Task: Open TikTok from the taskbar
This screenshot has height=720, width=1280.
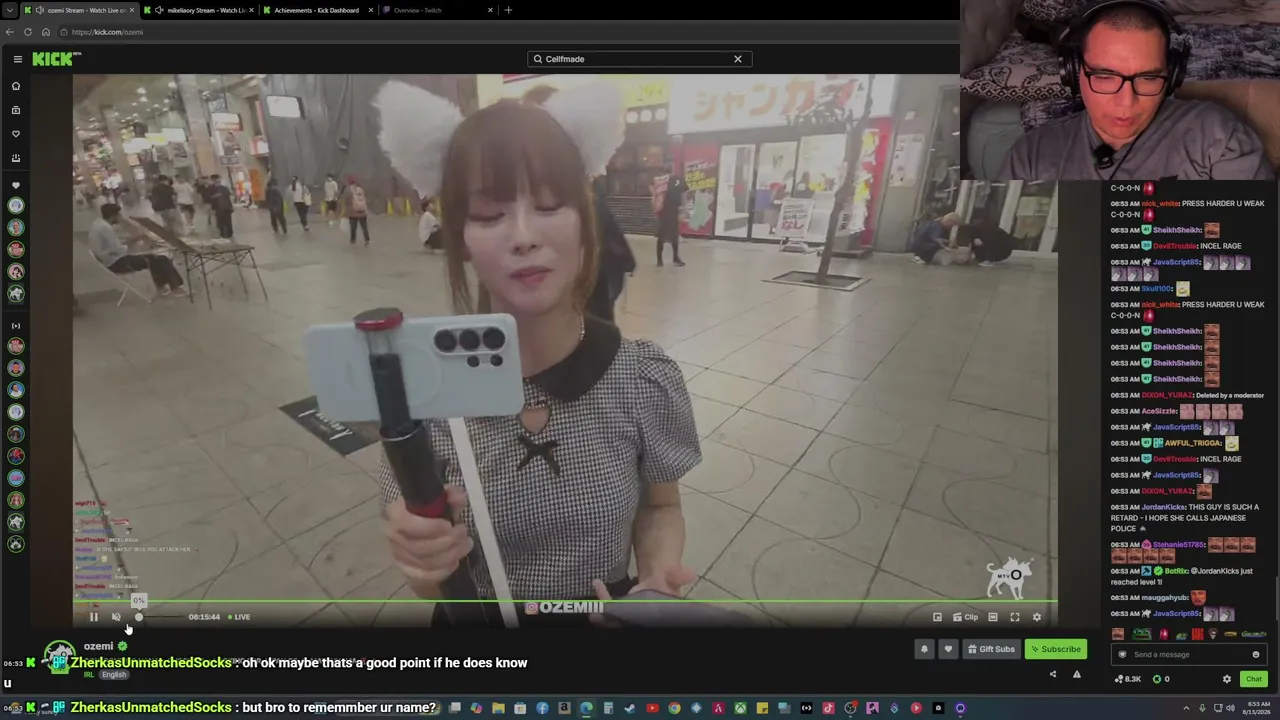Action: click(828, 709)
